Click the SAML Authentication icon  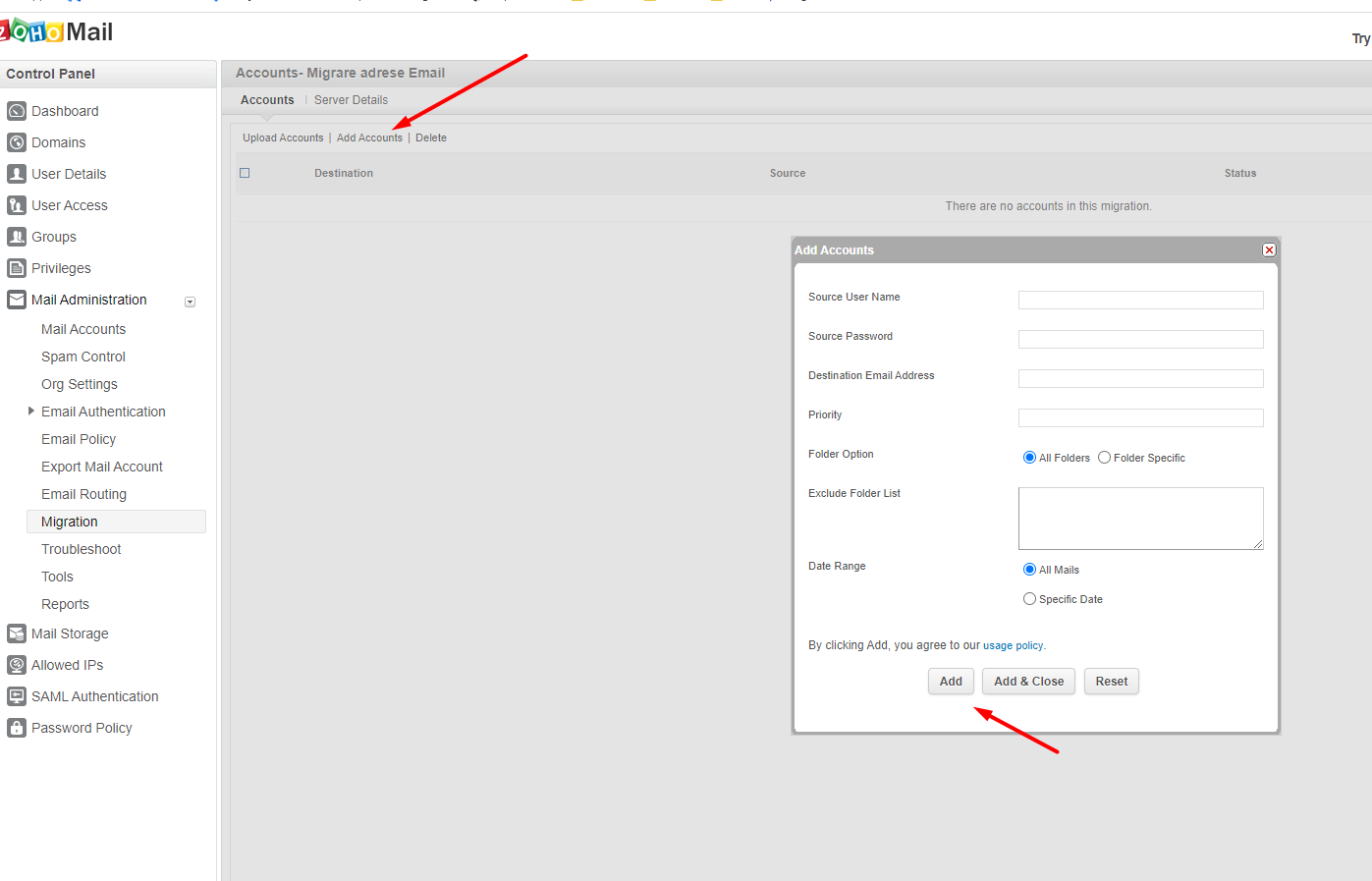pos(16,696)
